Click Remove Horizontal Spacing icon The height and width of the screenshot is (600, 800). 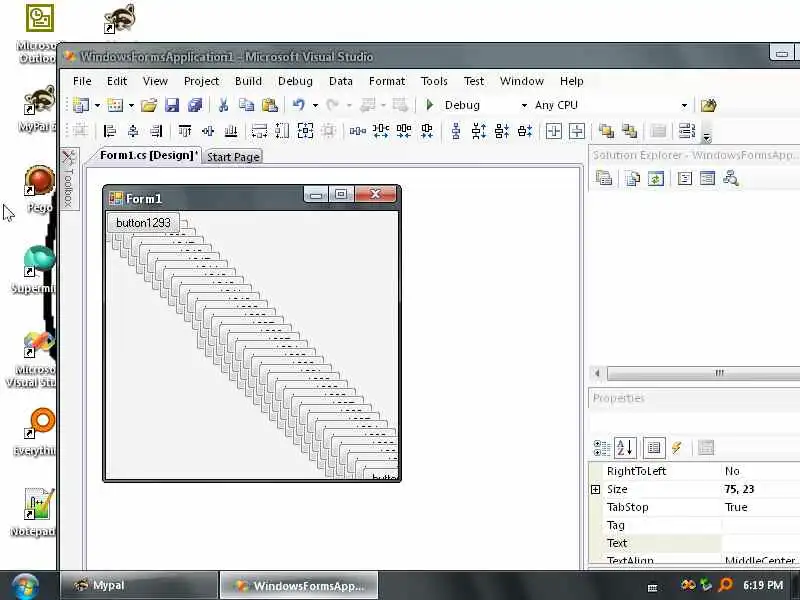427,131
